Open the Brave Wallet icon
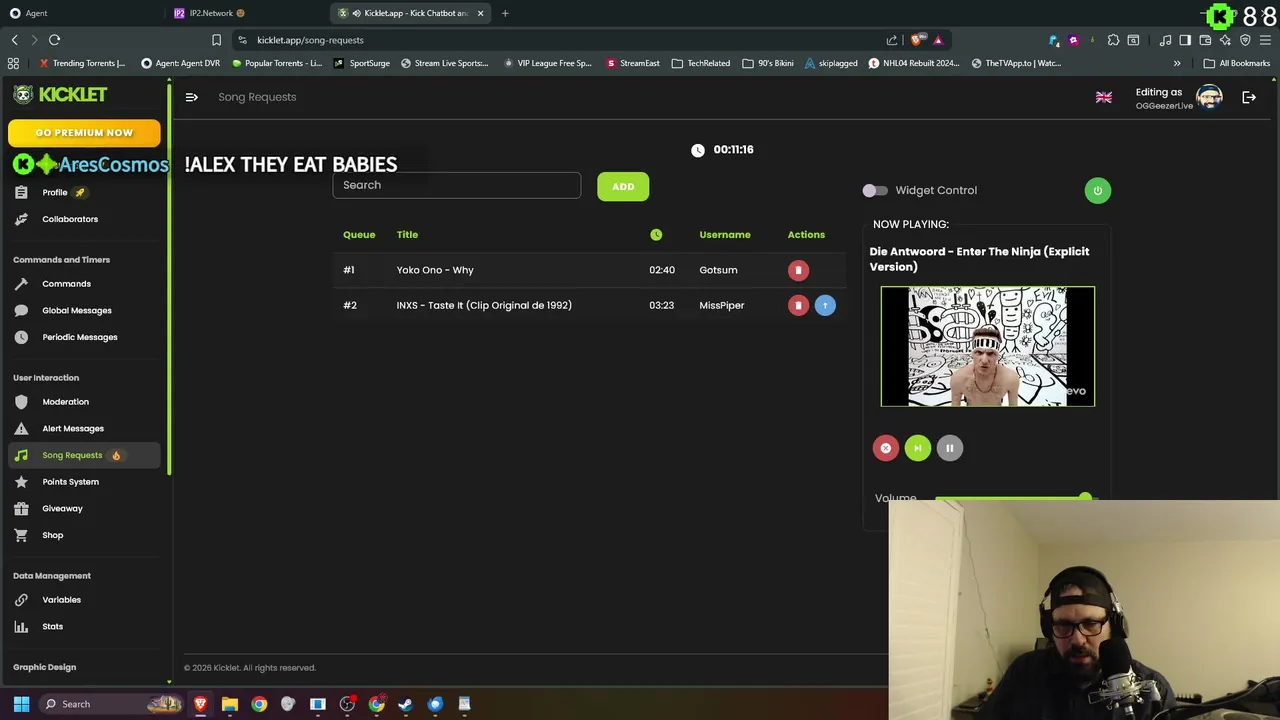 click(x=1205, y=40)
